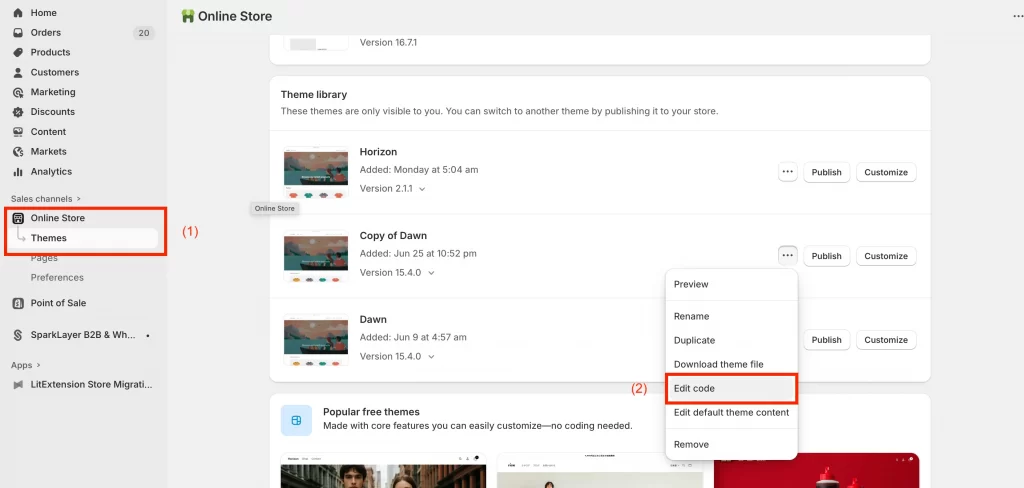
Task: Open the top-right page overflow menu
Action: tap(1017, 16)
